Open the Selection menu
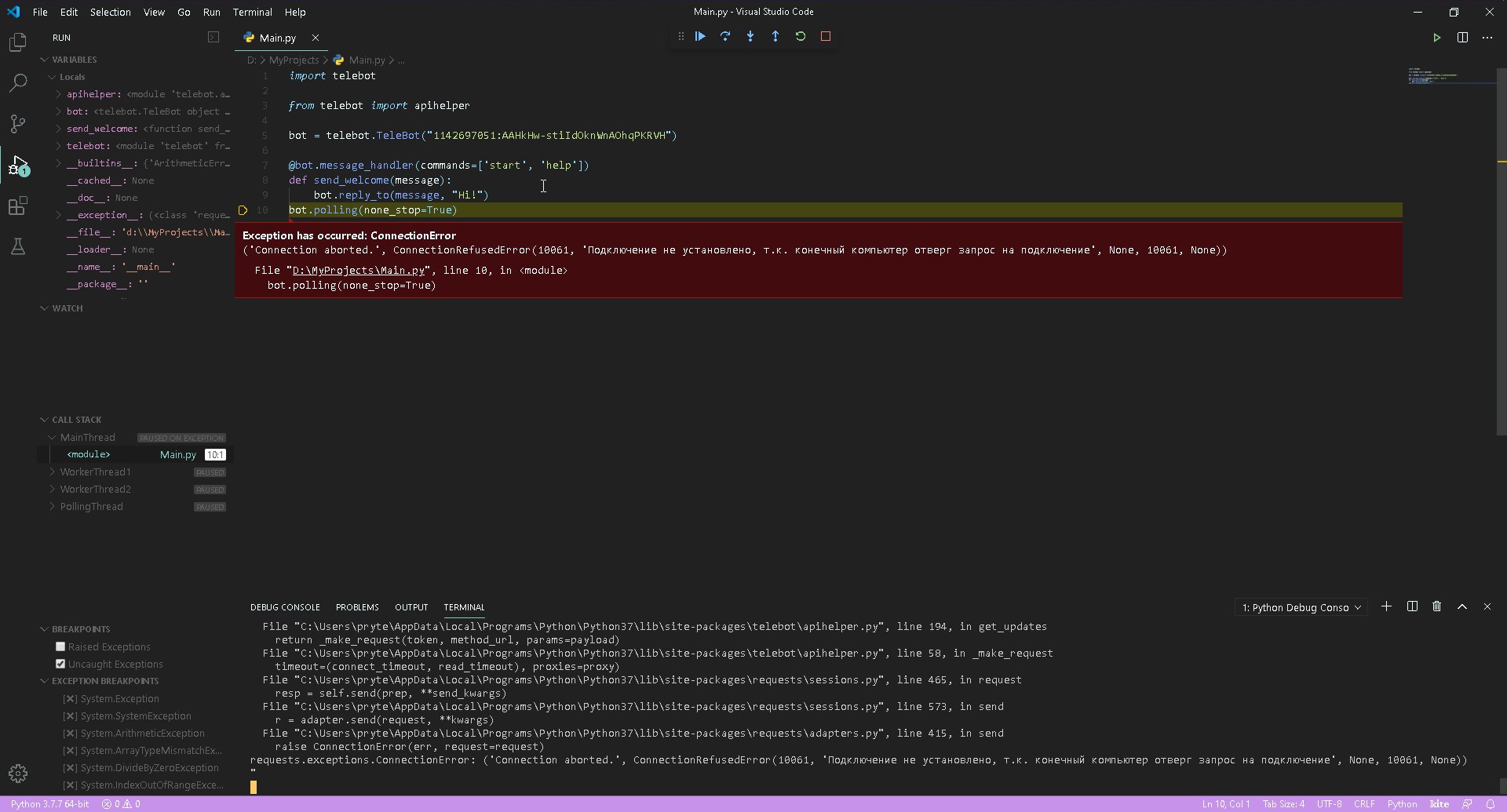 point(111,12)
